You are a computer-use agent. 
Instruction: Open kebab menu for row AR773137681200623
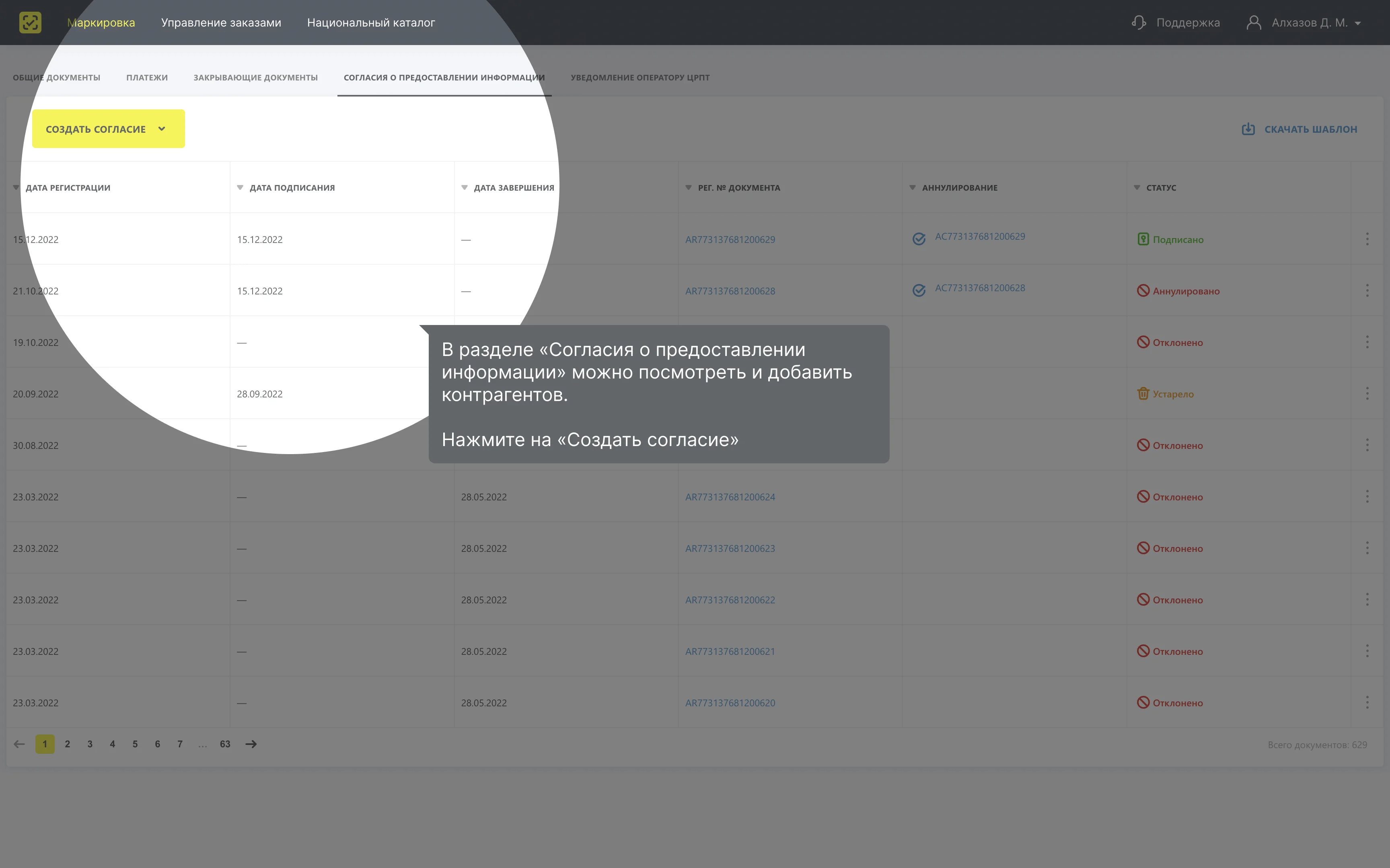tap(1367, 548)
